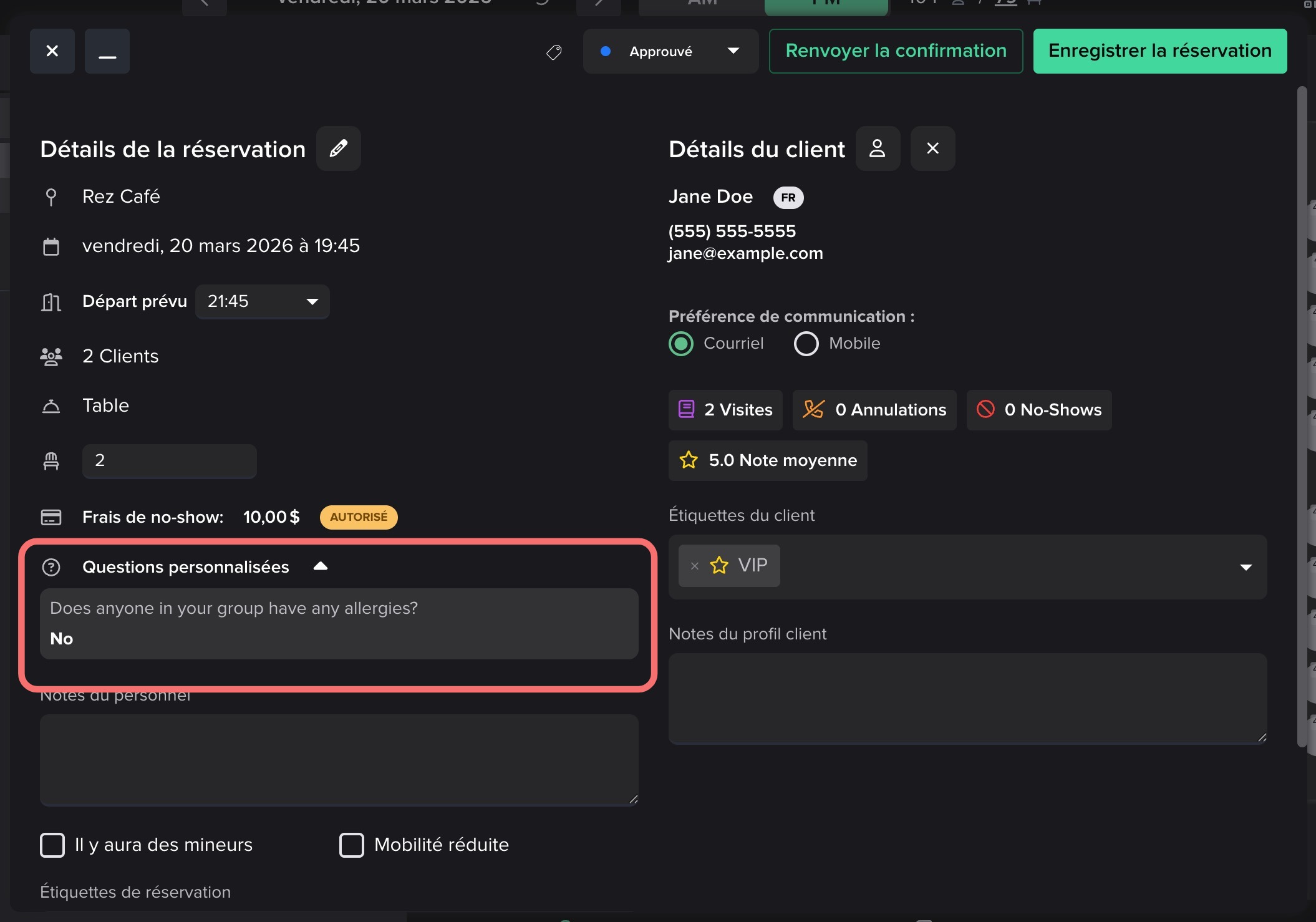Click the tag label icon in header
Viewport: 1316px width, 922px height.
coord(554,52)
